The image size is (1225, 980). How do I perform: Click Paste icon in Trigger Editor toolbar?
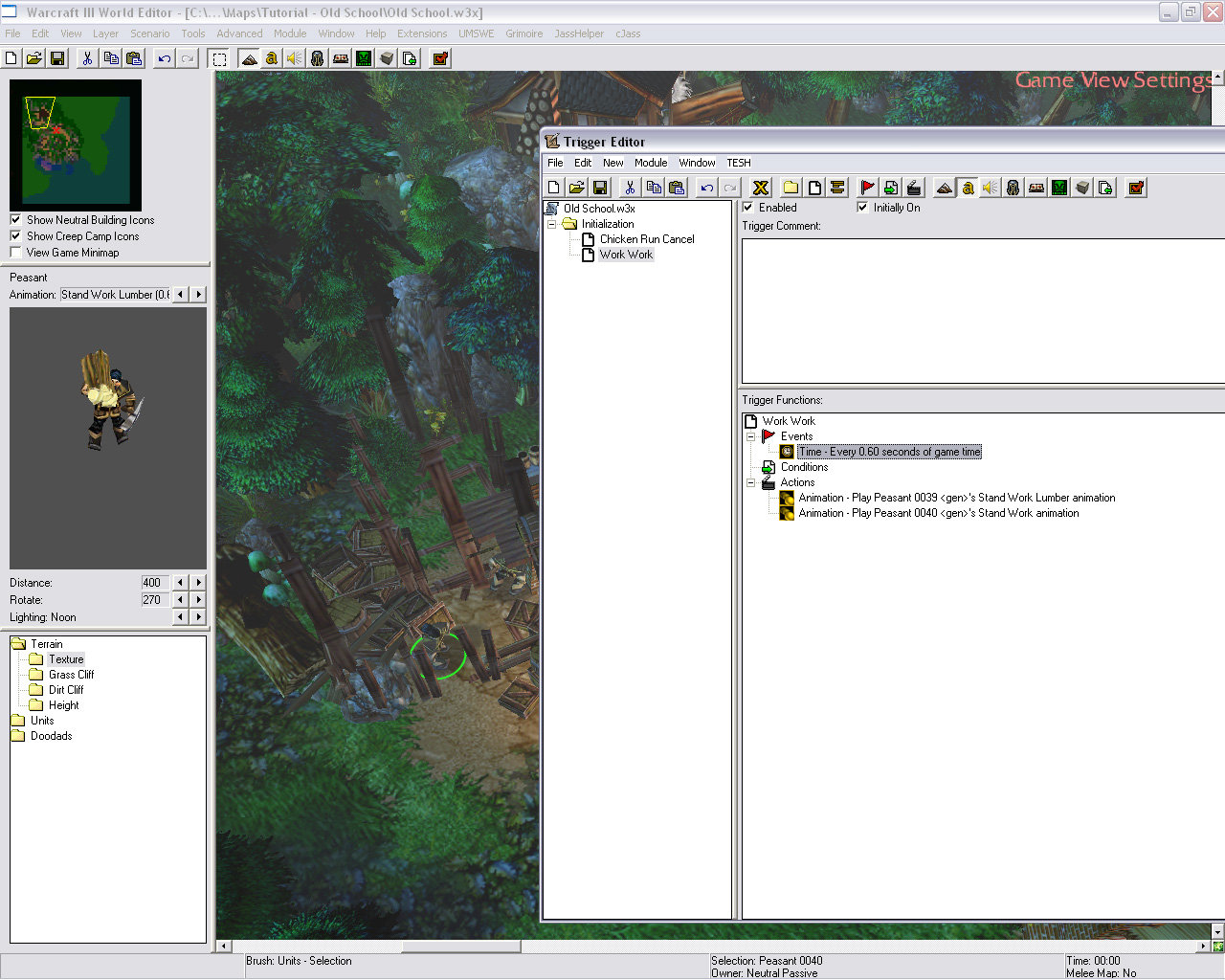point(677,188)
